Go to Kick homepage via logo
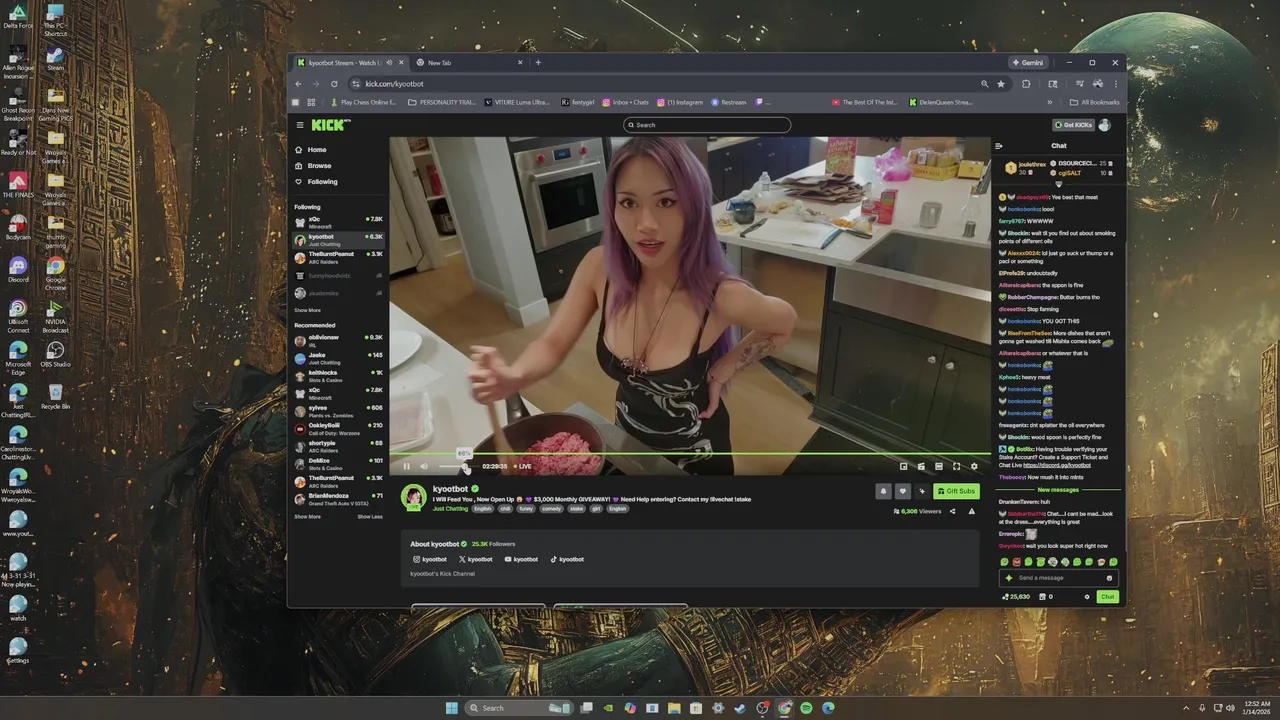This screenshot has height=720, width=1280. click(330, 125)
